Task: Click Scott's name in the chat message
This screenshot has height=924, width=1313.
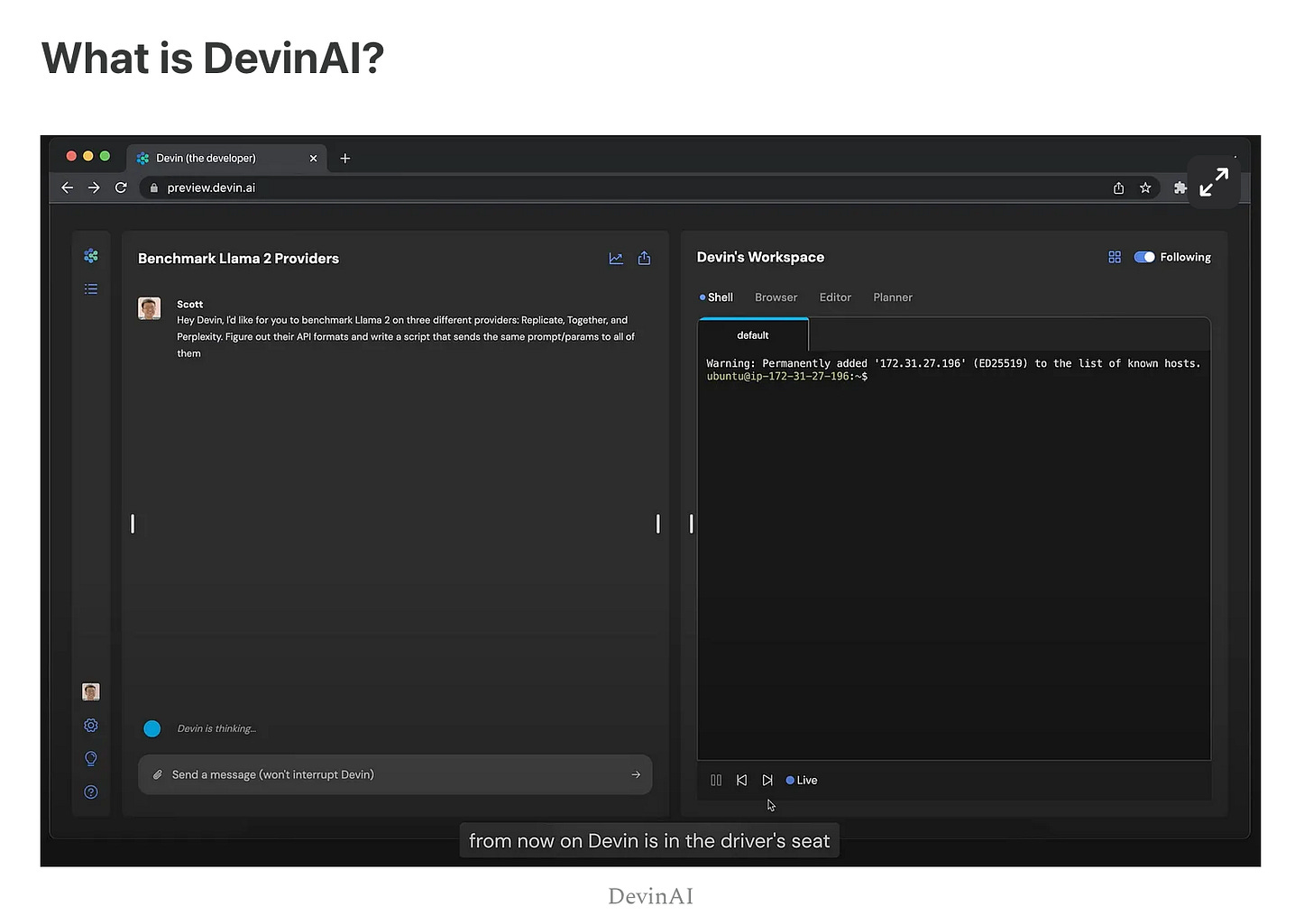Action: pyautogui.click(x=189, y=305)
